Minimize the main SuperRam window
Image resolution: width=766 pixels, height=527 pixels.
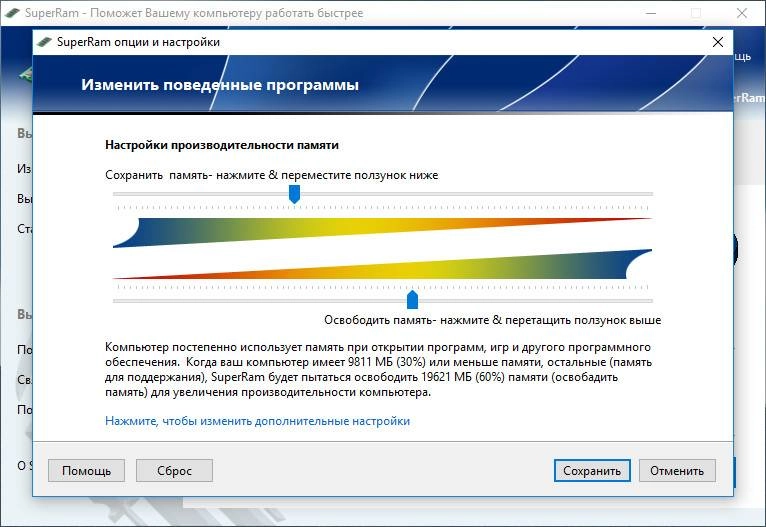(651, 13)
